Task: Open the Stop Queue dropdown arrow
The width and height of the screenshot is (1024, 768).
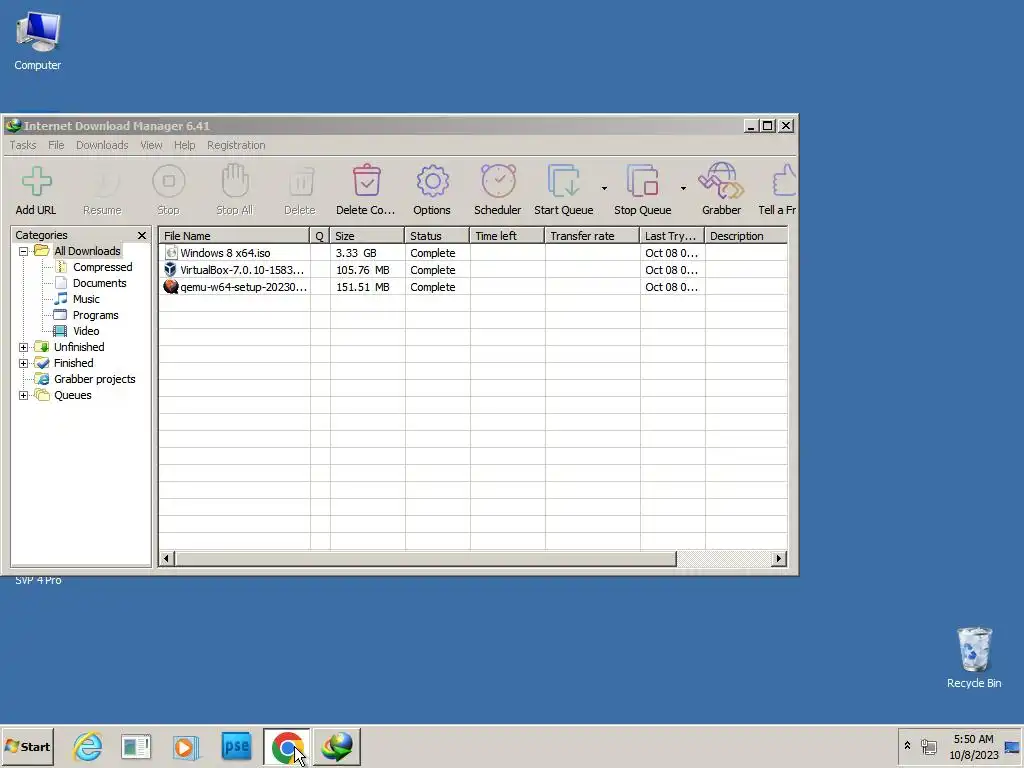Action: point(683,188)
